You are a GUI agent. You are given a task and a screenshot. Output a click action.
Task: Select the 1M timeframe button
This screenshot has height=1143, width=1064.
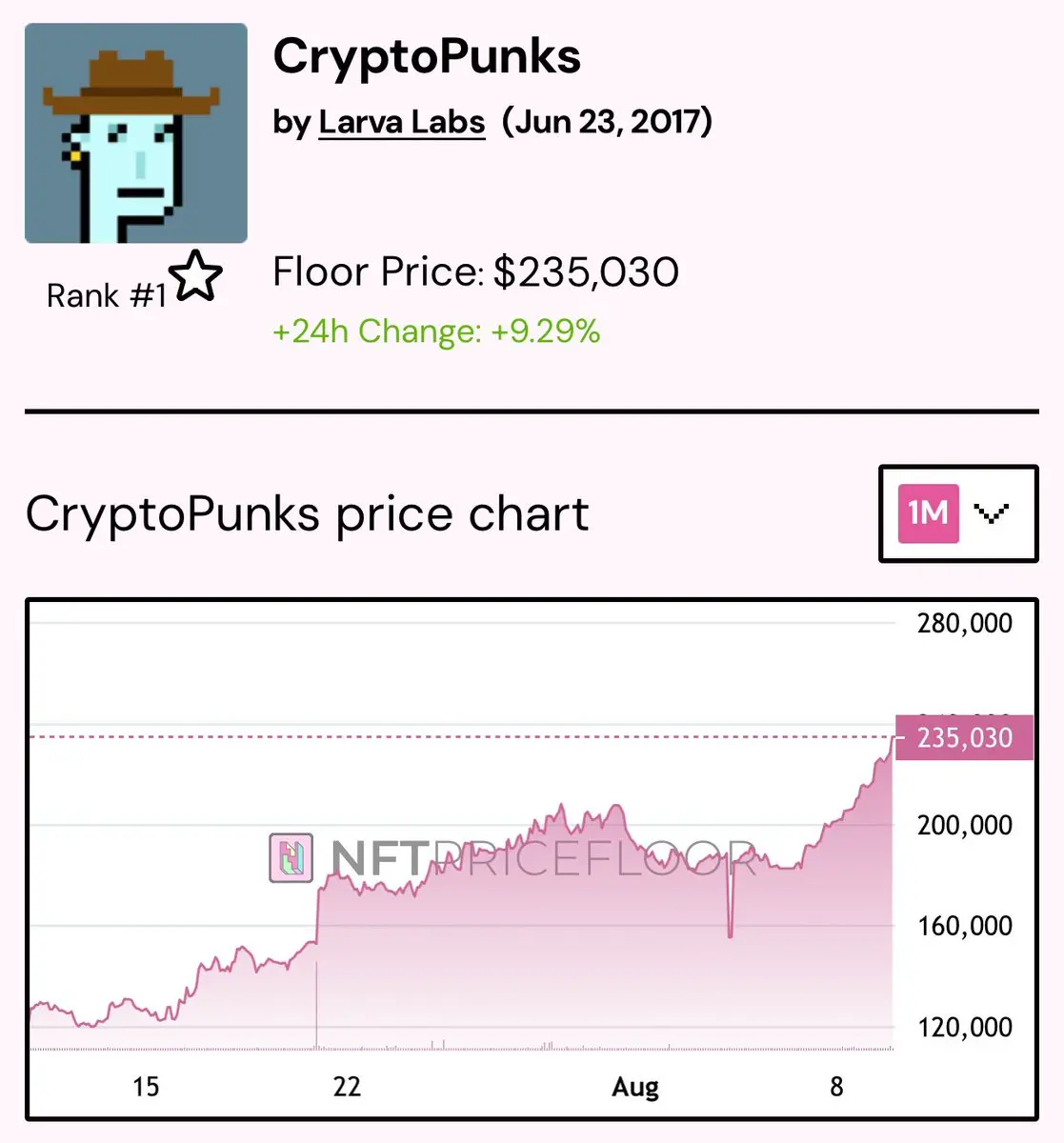point(928,513)
